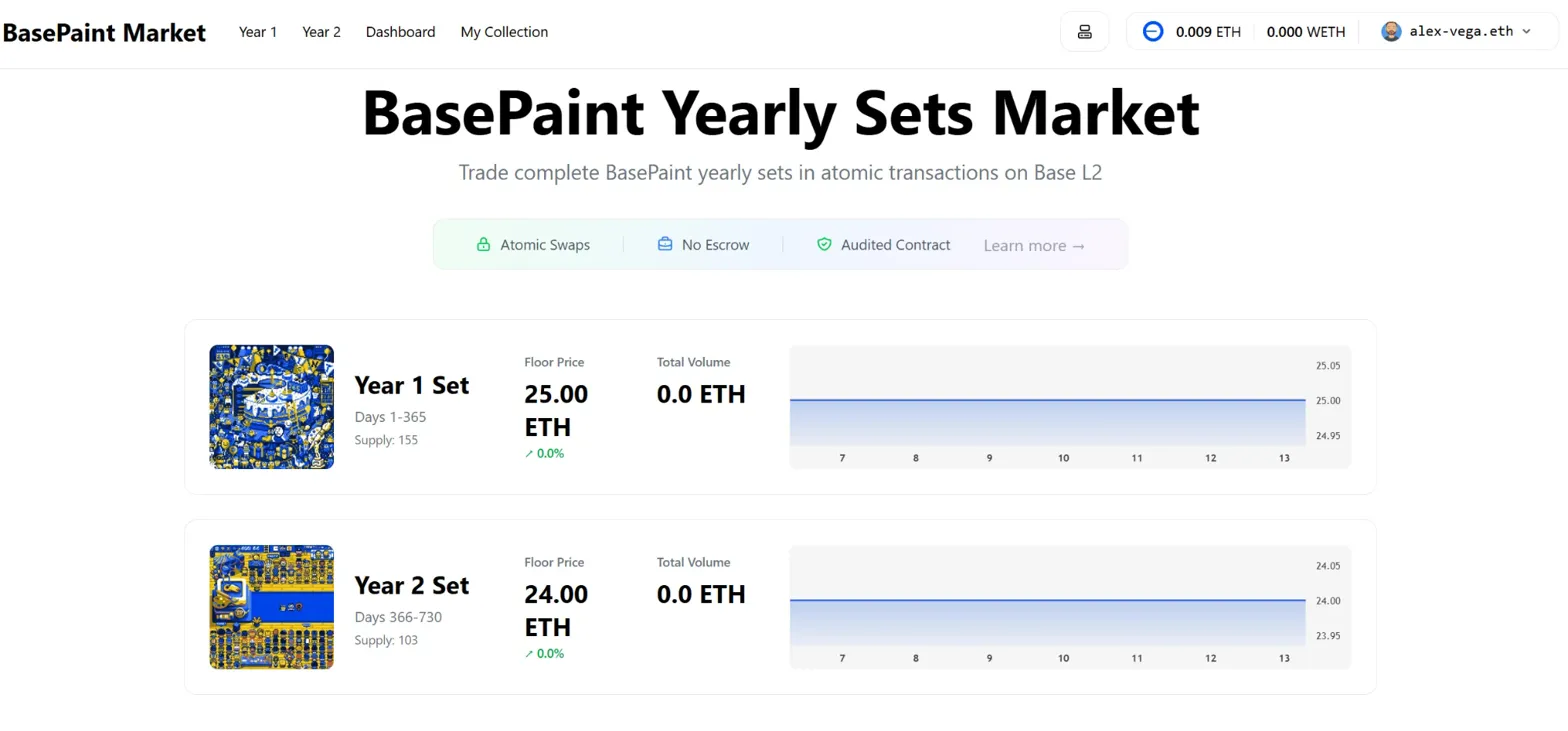Viewport: 1568px width, 731px height.
Task: Click the Days 366-730 text
Action: click(x=398, y=617)
